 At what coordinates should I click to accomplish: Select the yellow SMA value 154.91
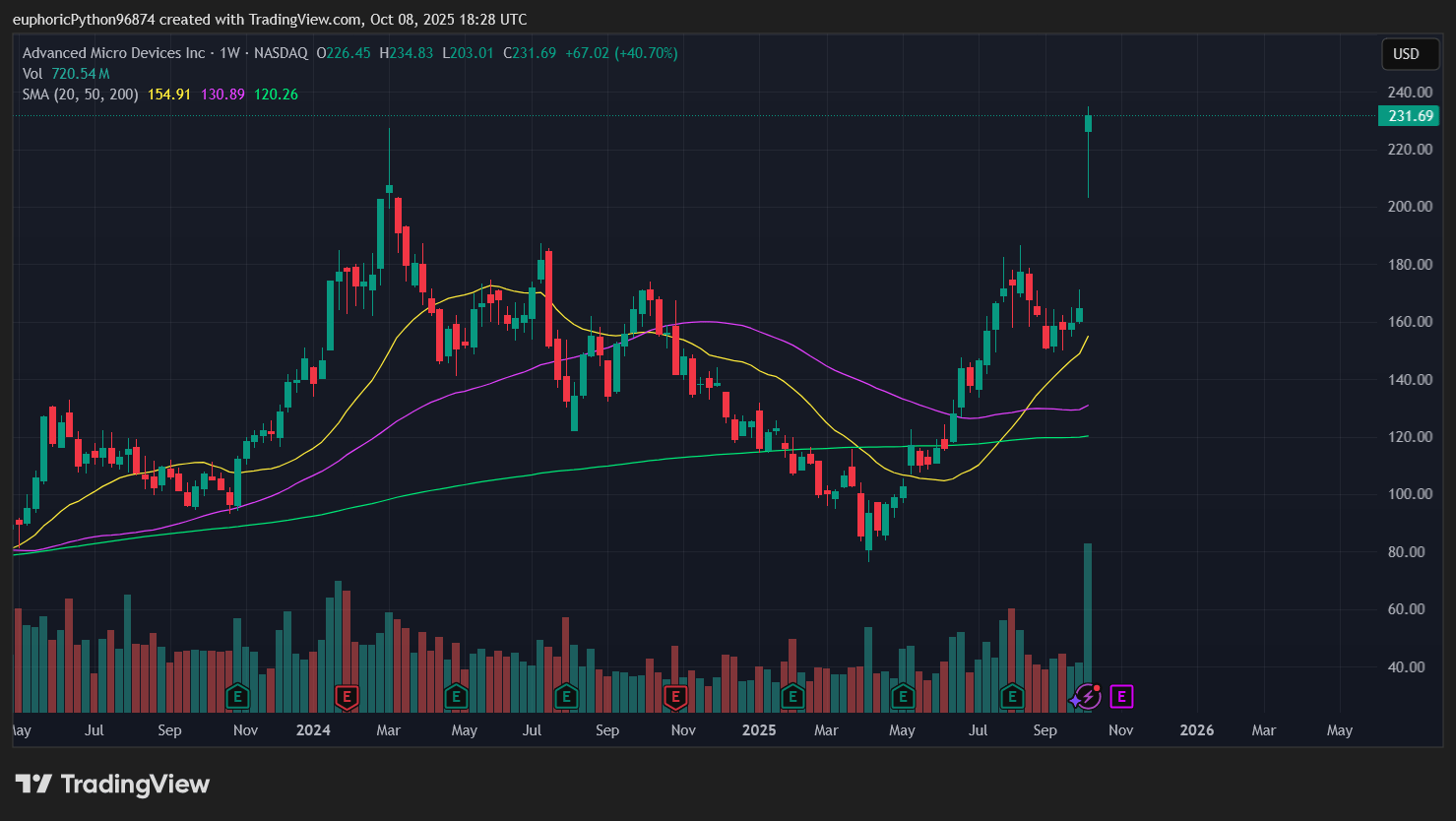point(168,94)
